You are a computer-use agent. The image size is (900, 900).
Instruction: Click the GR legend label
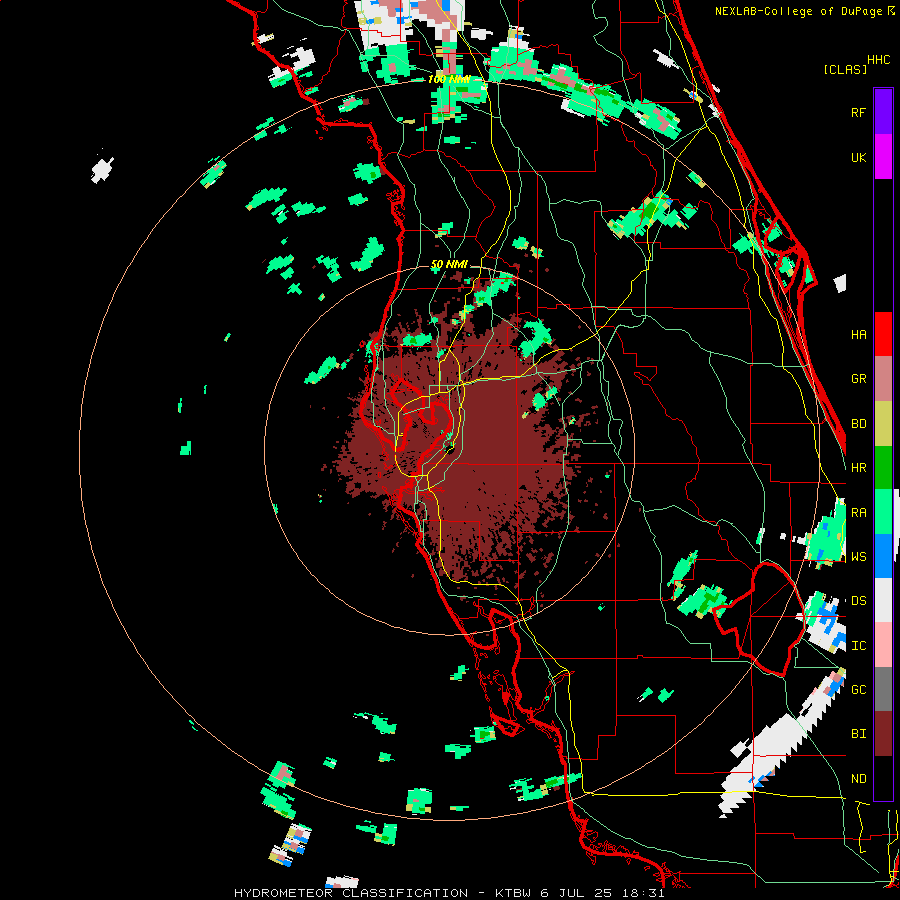click(x=858, y=379)
